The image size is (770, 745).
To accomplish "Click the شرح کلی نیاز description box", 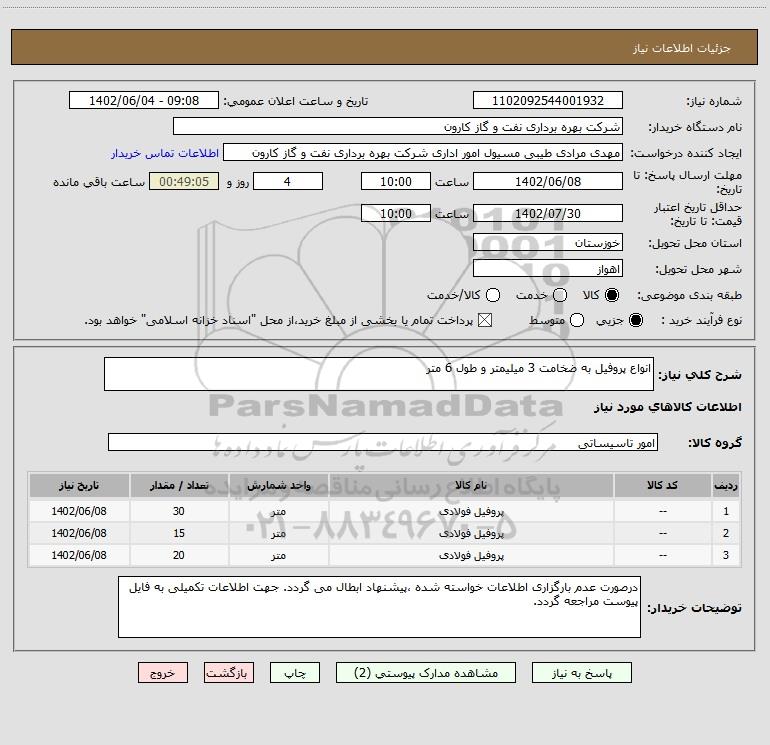I will click(379, 374).
